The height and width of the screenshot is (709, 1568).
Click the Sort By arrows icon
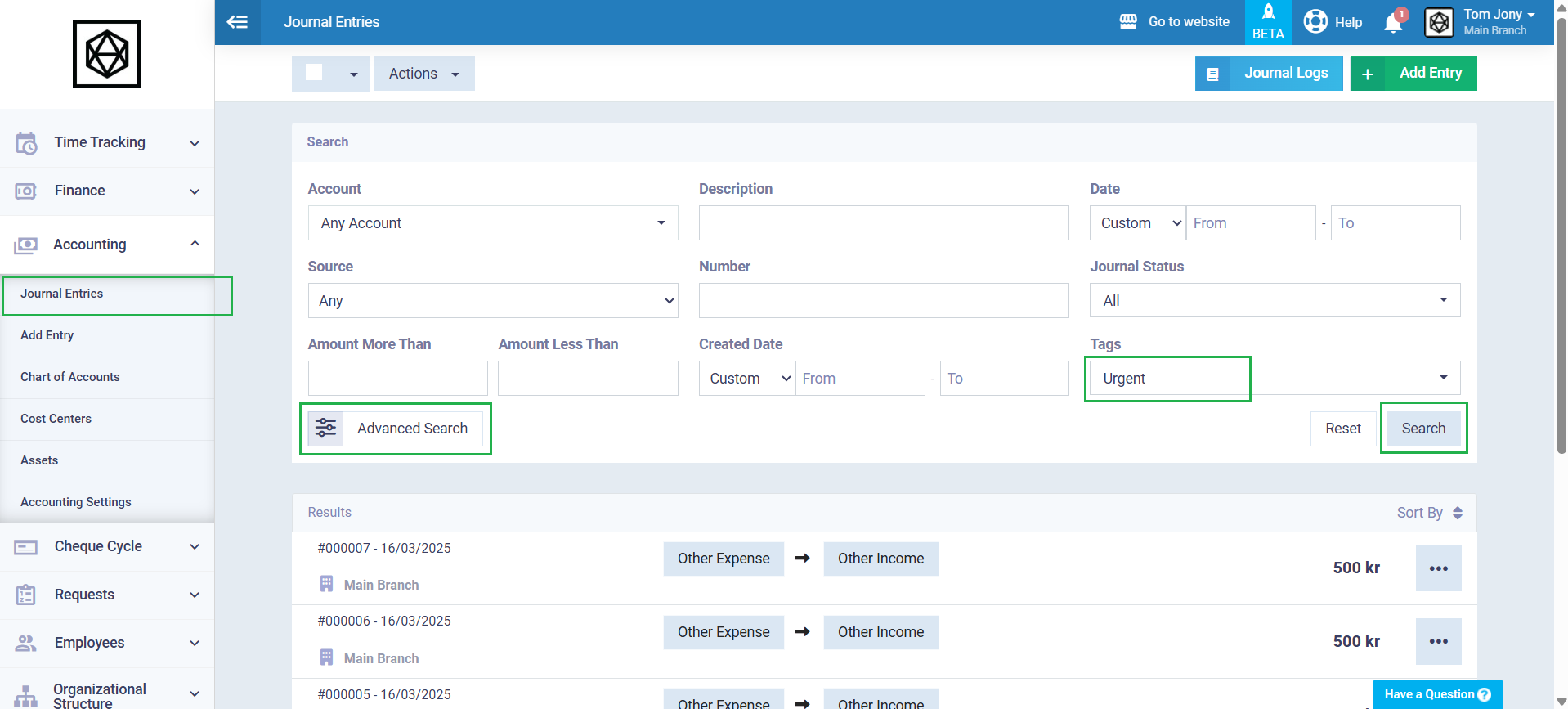point(1458,513)
